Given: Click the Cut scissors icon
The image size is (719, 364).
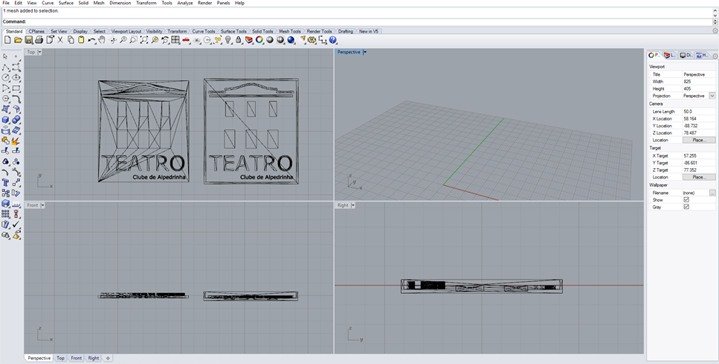Looking at the screenshot, I should pos(60,40).
